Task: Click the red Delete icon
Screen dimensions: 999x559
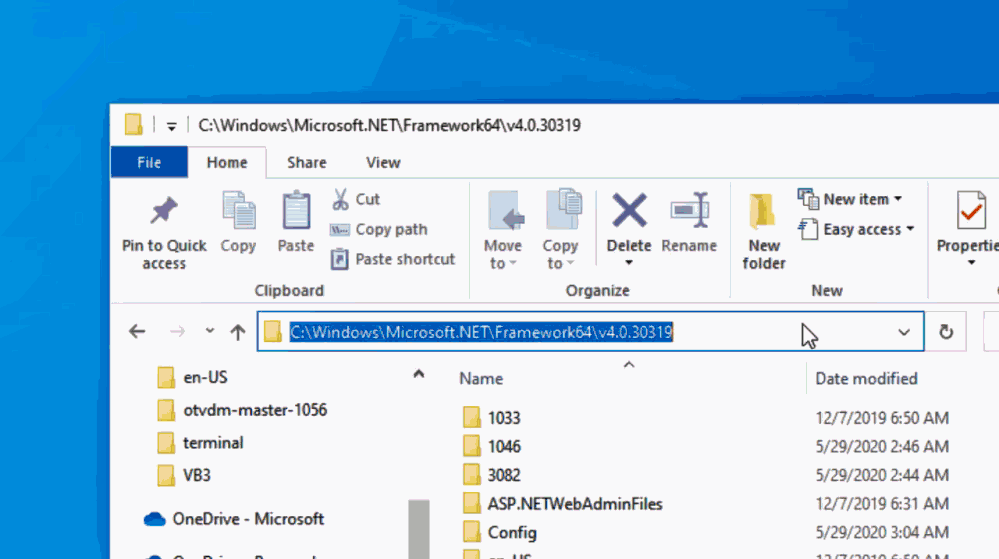Action: [x=629, y=210]
